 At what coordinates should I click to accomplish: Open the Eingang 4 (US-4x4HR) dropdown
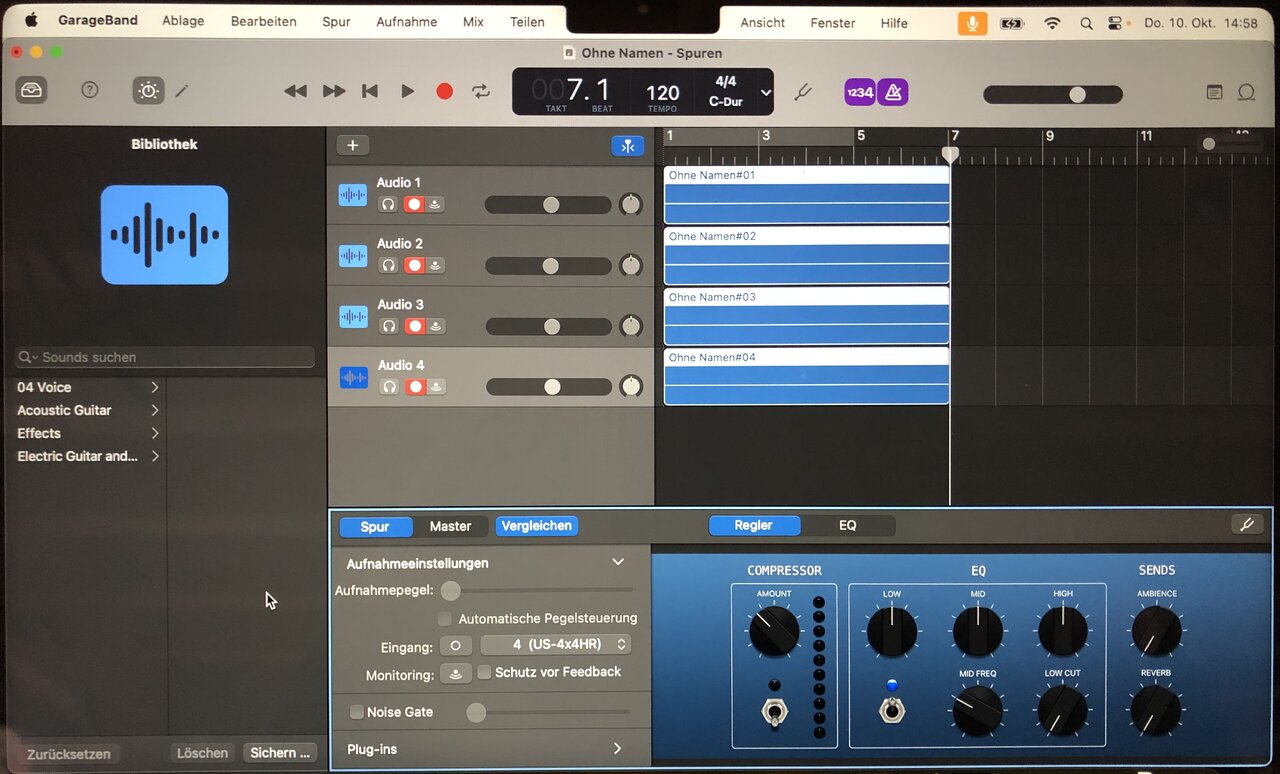coord(556,645)
